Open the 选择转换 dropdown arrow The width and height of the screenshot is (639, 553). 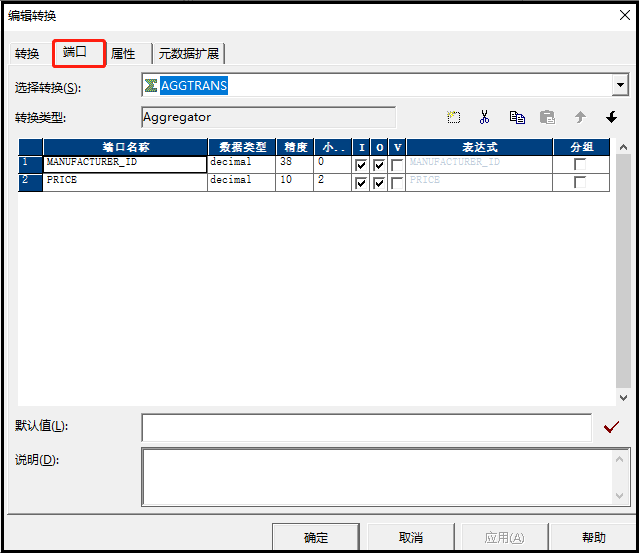click(x=620, y=85)
